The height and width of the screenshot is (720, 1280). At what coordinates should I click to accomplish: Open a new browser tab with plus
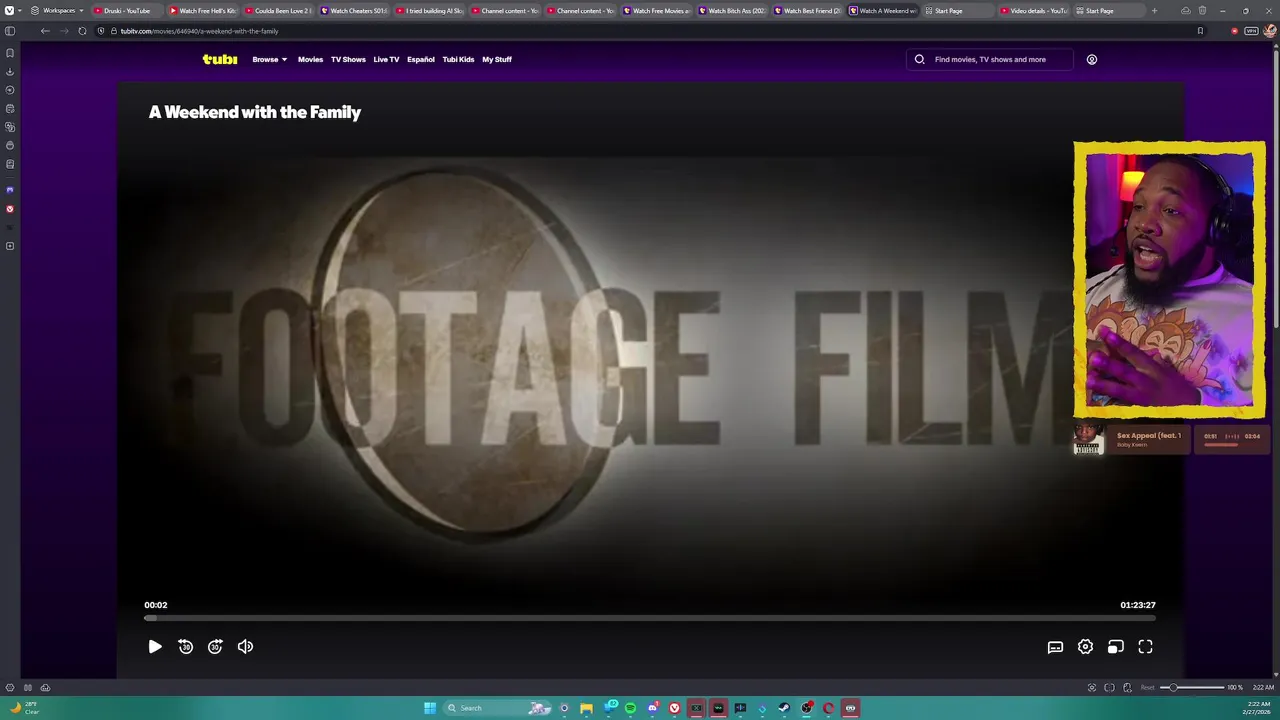click(x=1154, y=11)
